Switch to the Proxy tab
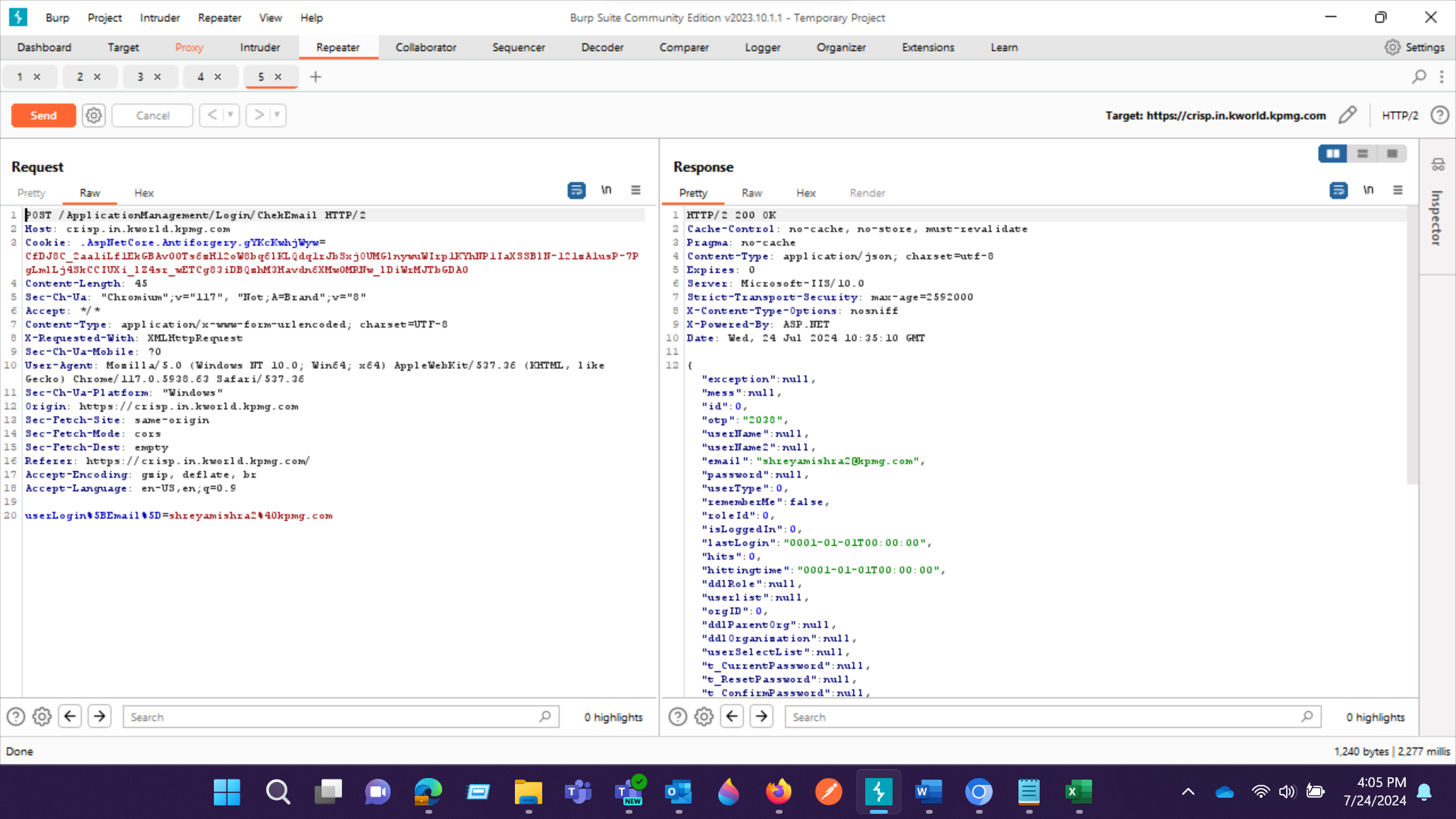Image resolution: width=1456 pixels, height=819 pixels. pos(189,47)
